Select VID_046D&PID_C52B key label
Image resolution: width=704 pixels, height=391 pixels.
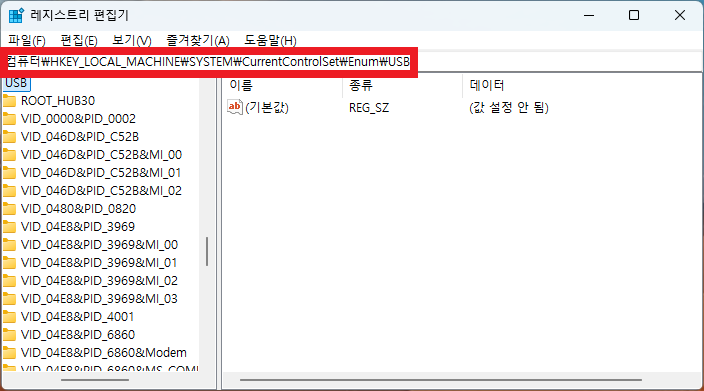[79, 136]
